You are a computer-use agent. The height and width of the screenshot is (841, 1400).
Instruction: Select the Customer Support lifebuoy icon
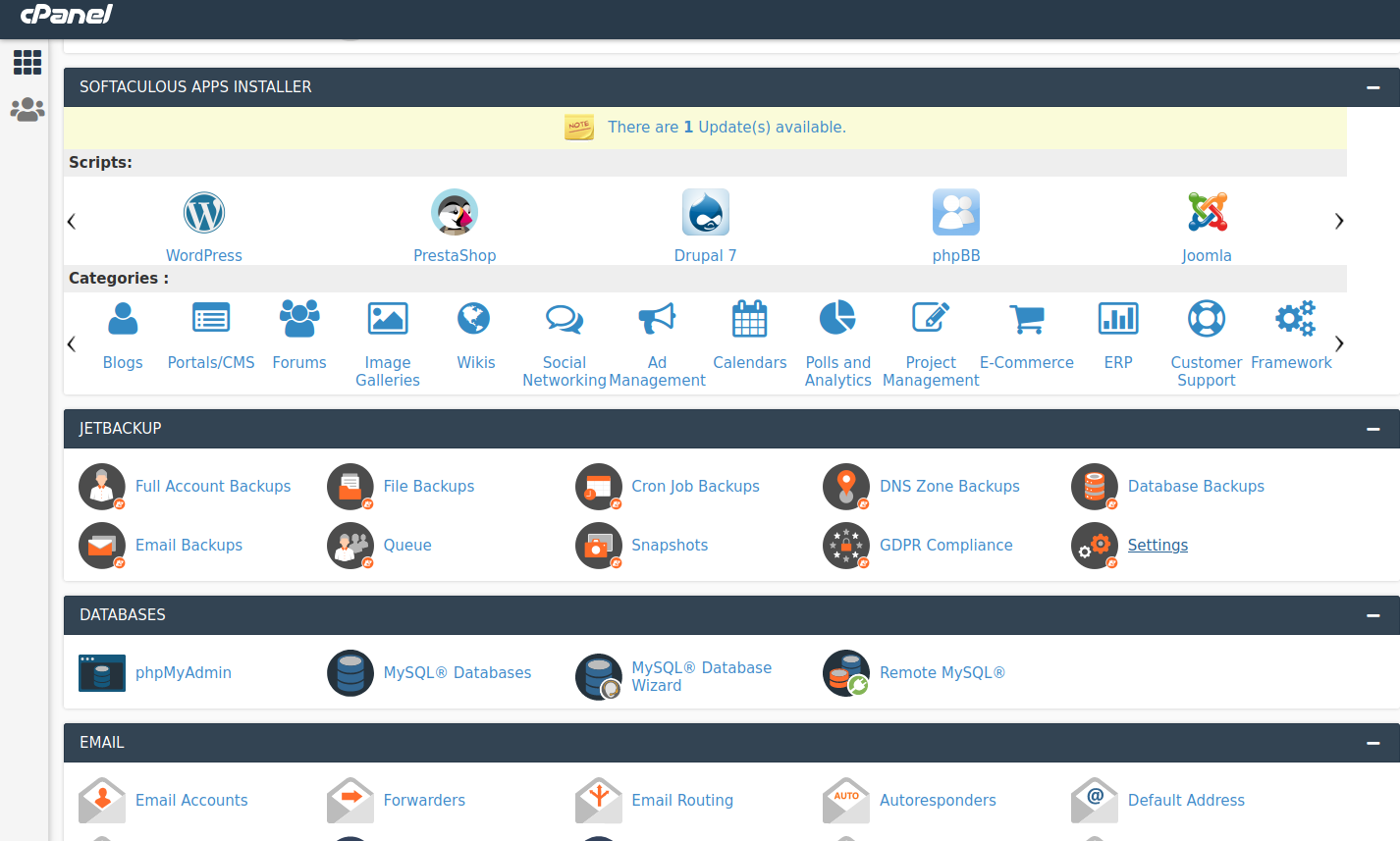click(1207, 319)
